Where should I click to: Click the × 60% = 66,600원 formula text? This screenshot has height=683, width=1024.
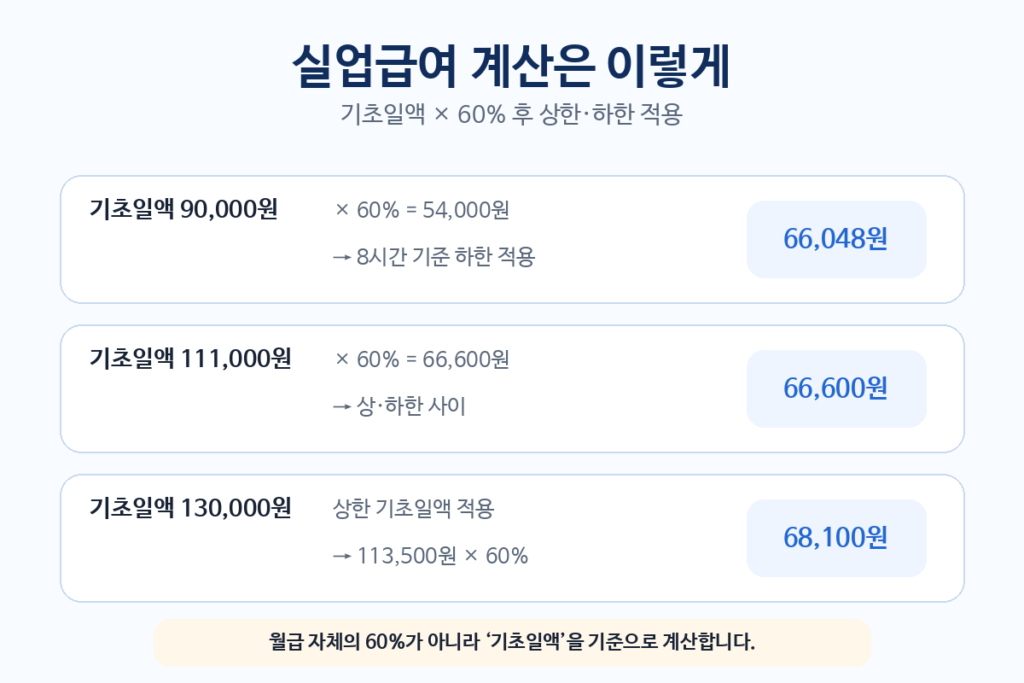[422, 360]
